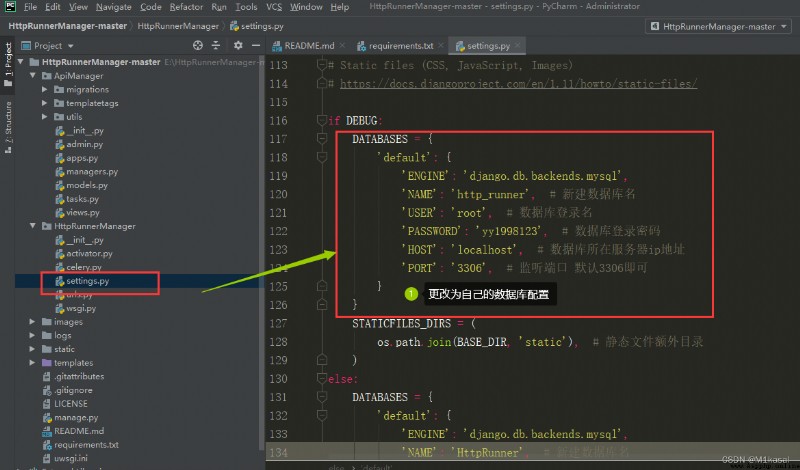Expand the migrations folder
This screenshot has height=470, width=800.
[45, 89]
